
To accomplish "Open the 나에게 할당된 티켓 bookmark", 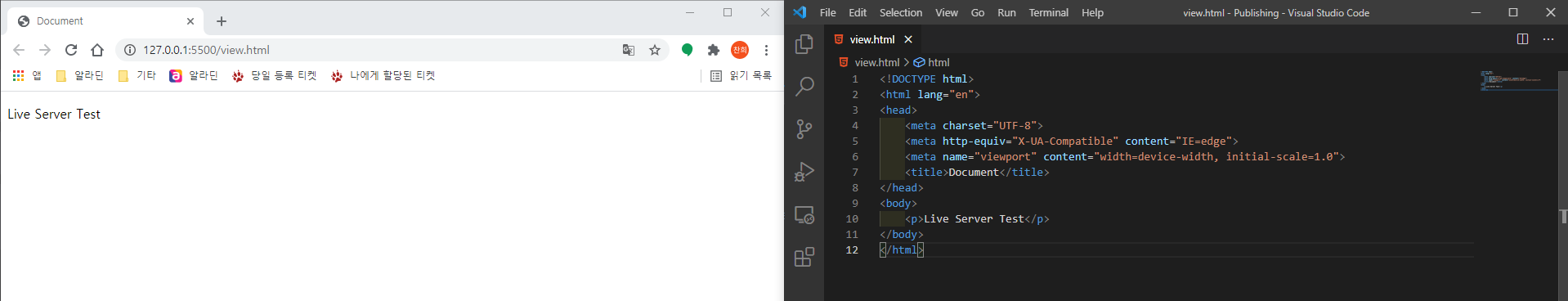I will pos(383,75).
